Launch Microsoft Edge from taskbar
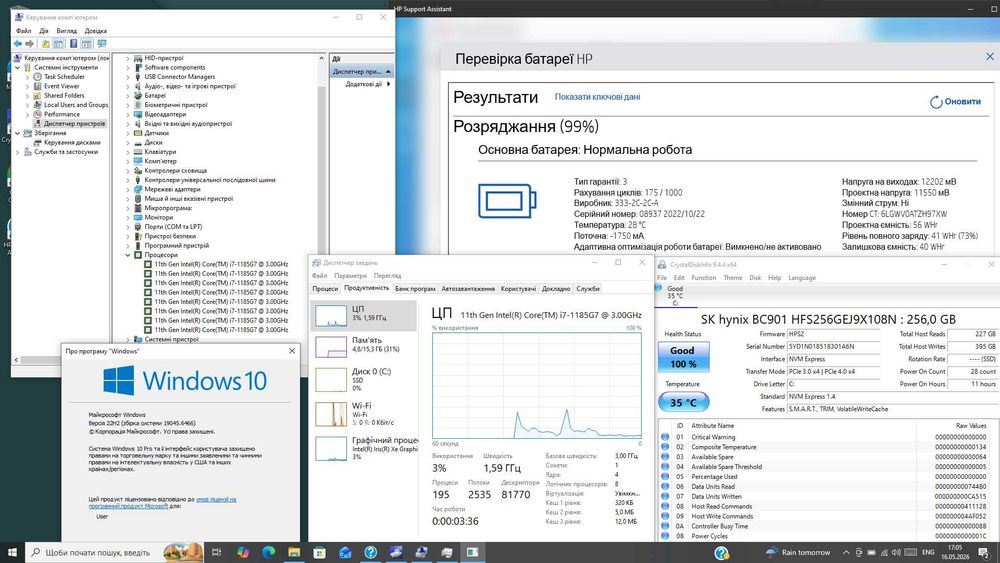The image size is (1000, 563). (268, 552)
